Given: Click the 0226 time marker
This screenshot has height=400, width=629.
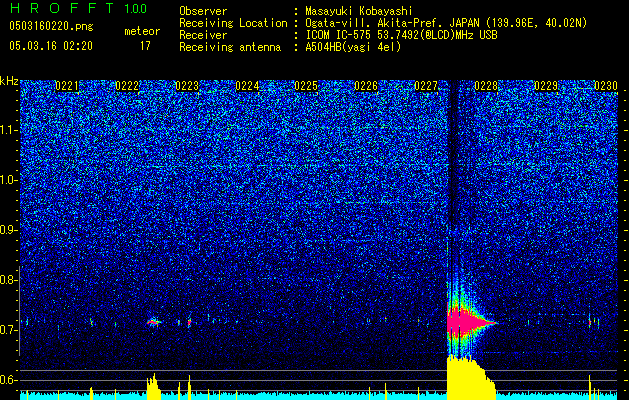Looking at the screenshot, I should click(x=366, y=86).
